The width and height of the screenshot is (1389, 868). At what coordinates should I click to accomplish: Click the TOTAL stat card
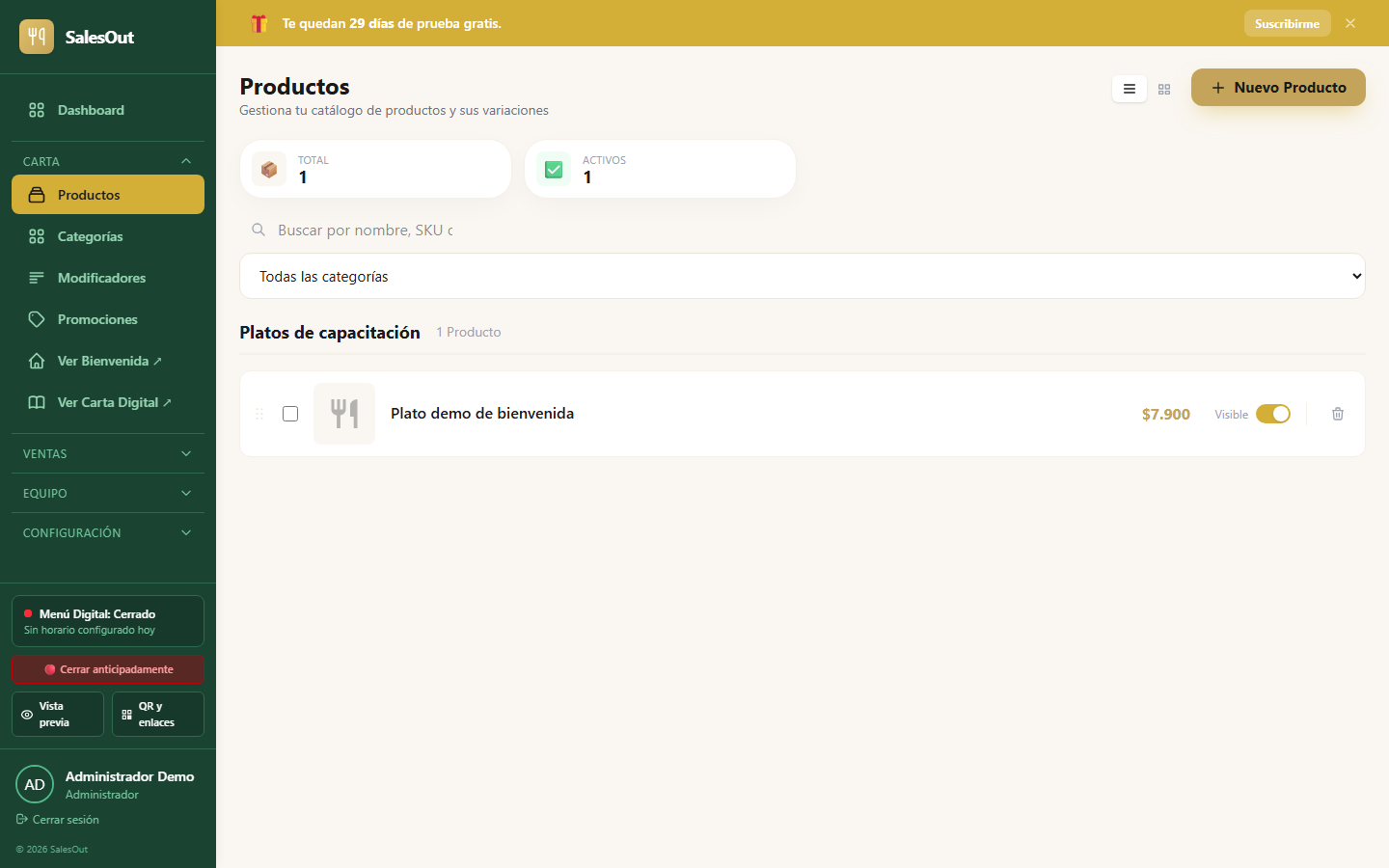[x=375, y=169]
